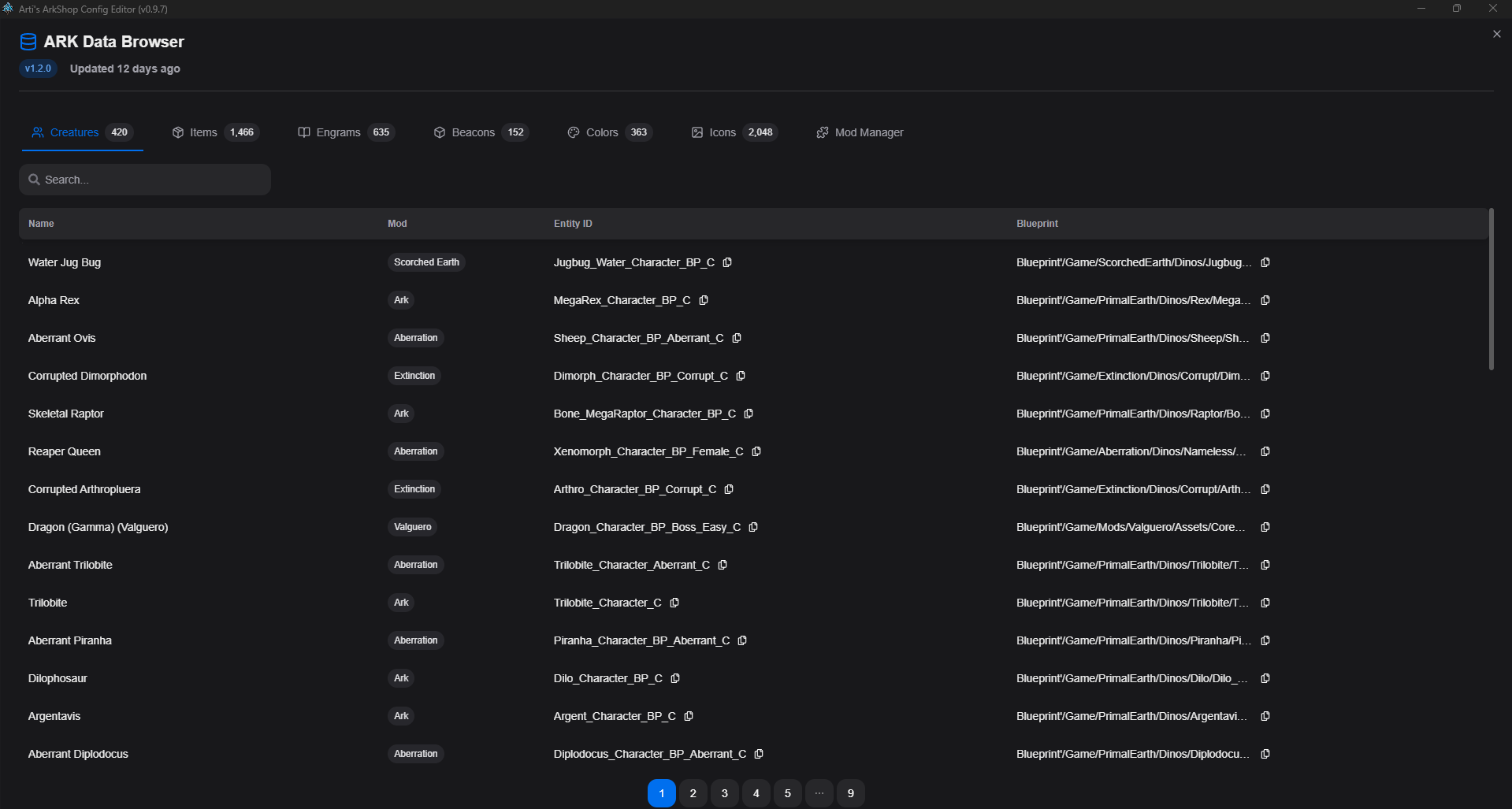Copy Entity ID Sheep_Character_BP_Aberrant_C
The image size is (1512, 809).
(737, 338)
